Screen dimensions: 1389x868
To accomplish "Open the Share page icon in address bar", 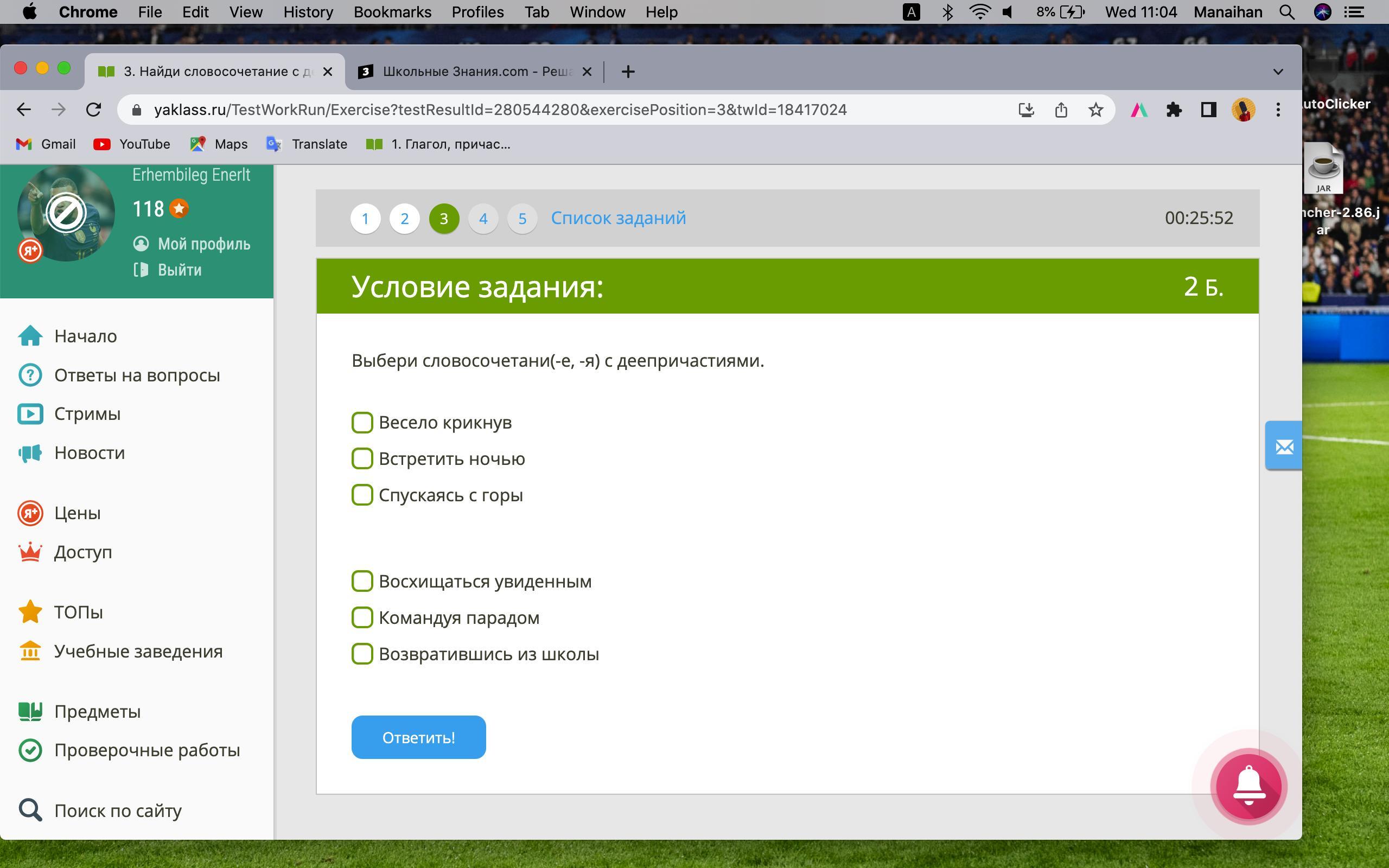I will (x=1061, y=110).
